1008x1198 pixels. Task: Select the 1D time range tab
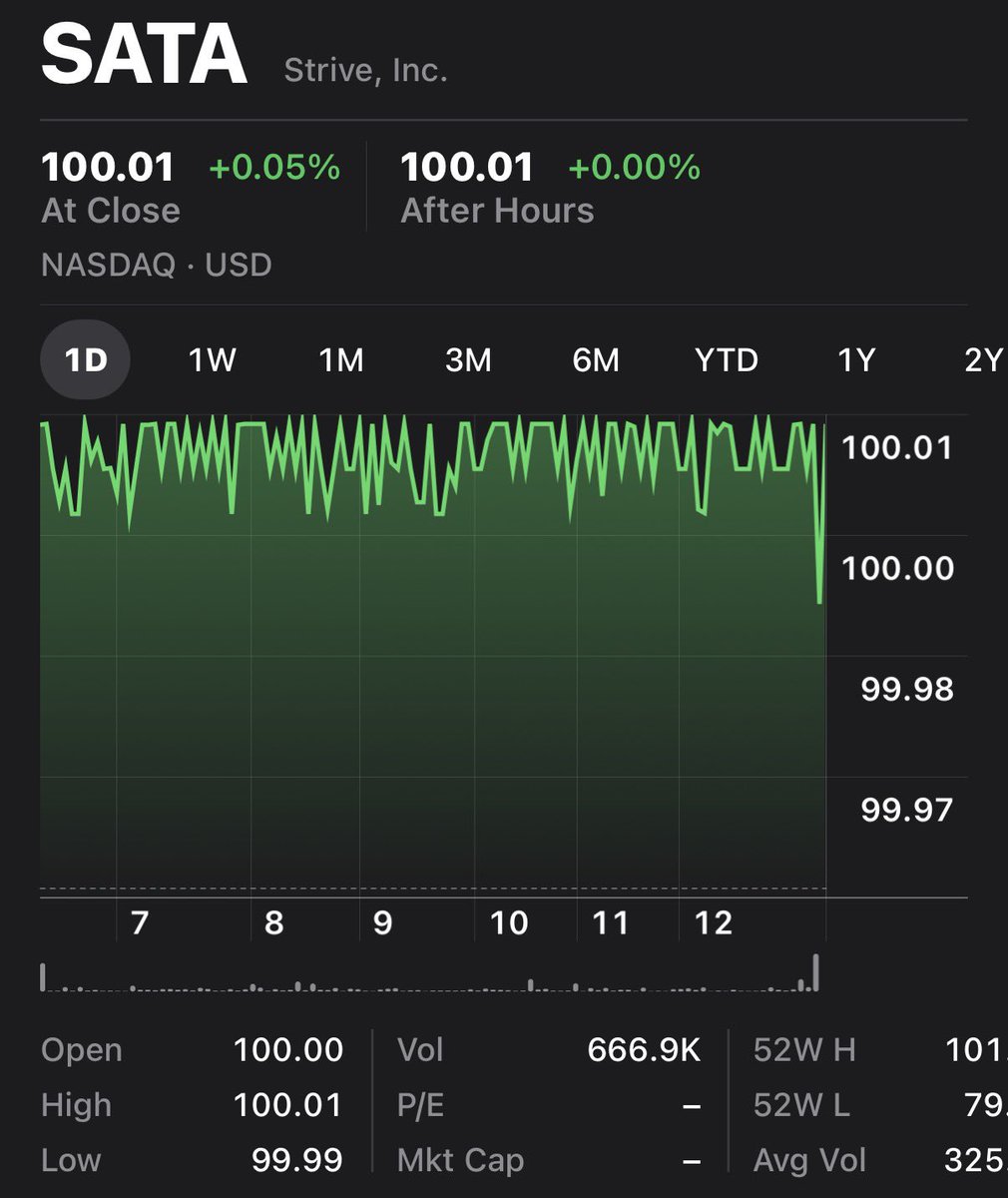86,359
